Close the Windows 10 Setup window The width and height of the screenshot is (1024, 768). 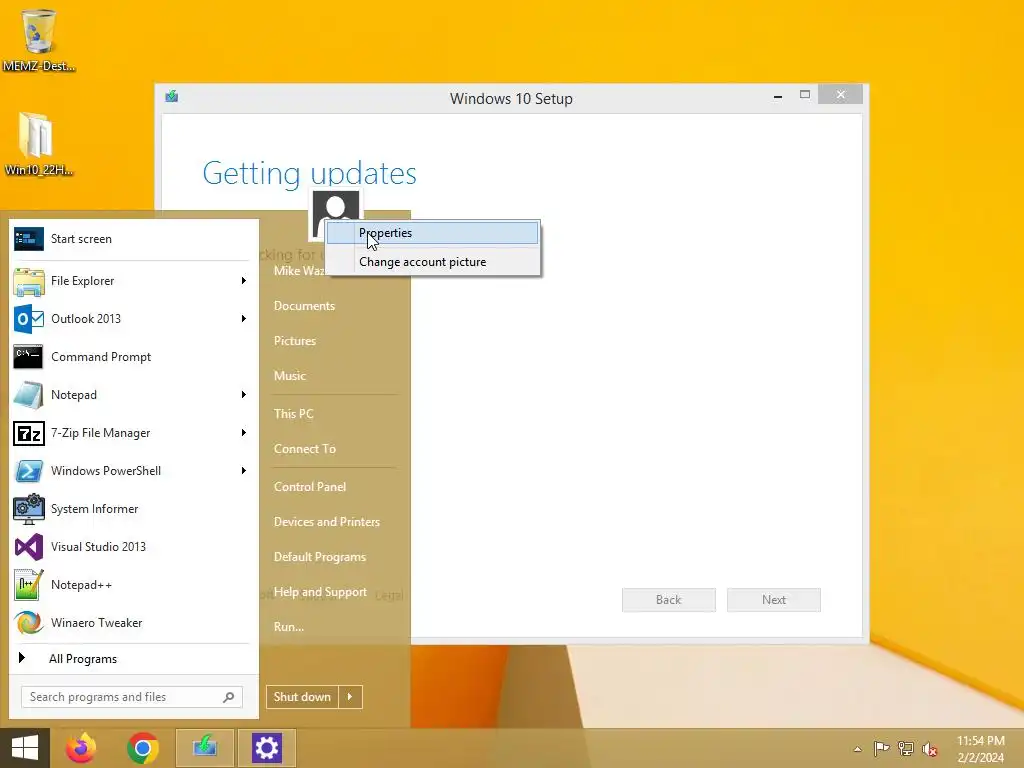coord(840,95)
